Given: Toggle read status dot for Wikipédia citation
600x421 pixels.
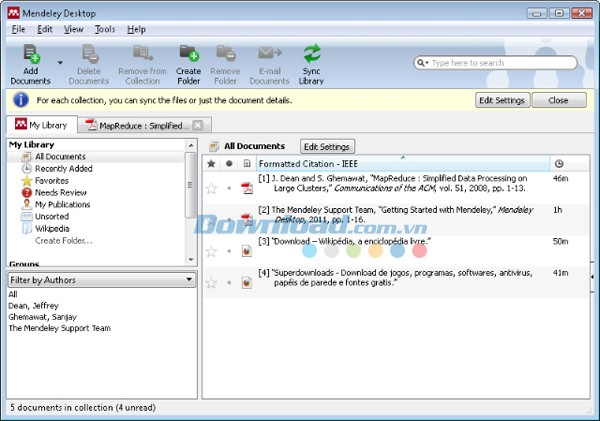Looking at the screenshot, I should tap(229, 251).
